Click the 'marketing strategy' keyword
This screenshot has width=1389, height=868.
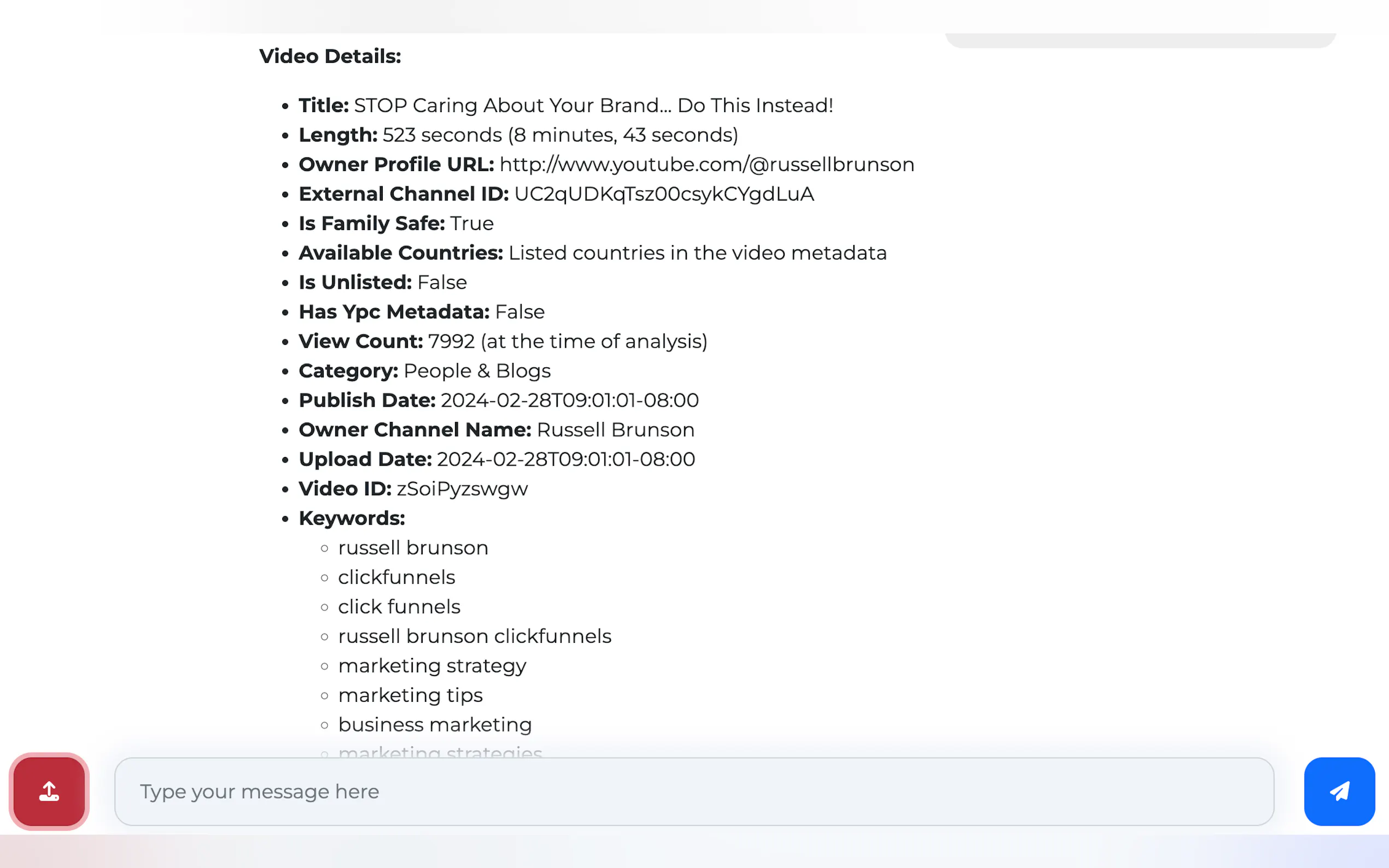click(432, 666)
